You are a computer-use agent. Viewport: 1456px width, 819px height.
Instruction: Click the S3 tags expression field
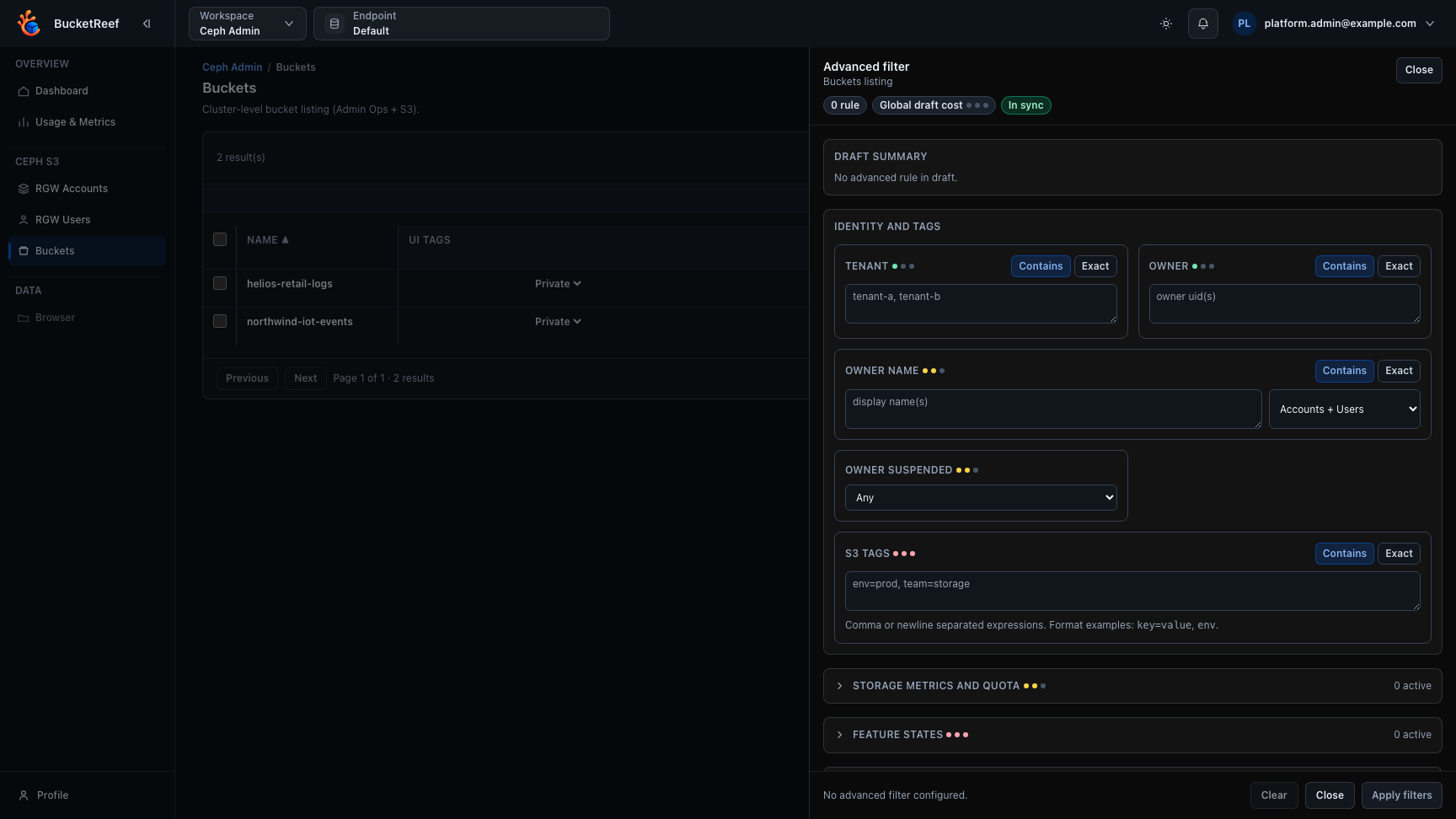[x=1132, y=591]
